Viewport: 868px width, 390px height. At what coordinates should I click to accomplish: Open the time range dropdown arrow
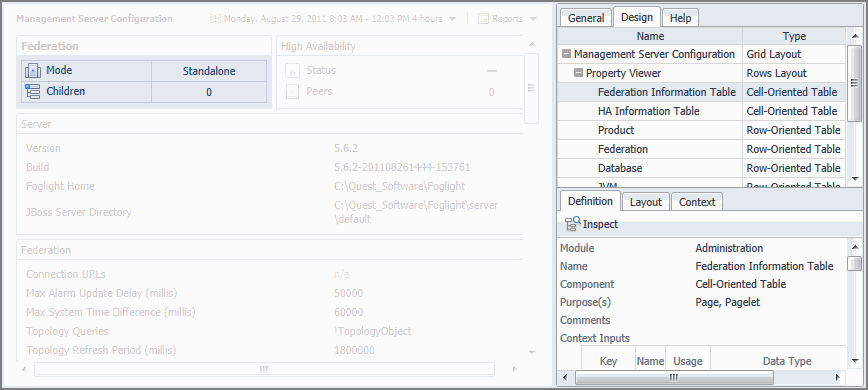[x=452, y=19]
